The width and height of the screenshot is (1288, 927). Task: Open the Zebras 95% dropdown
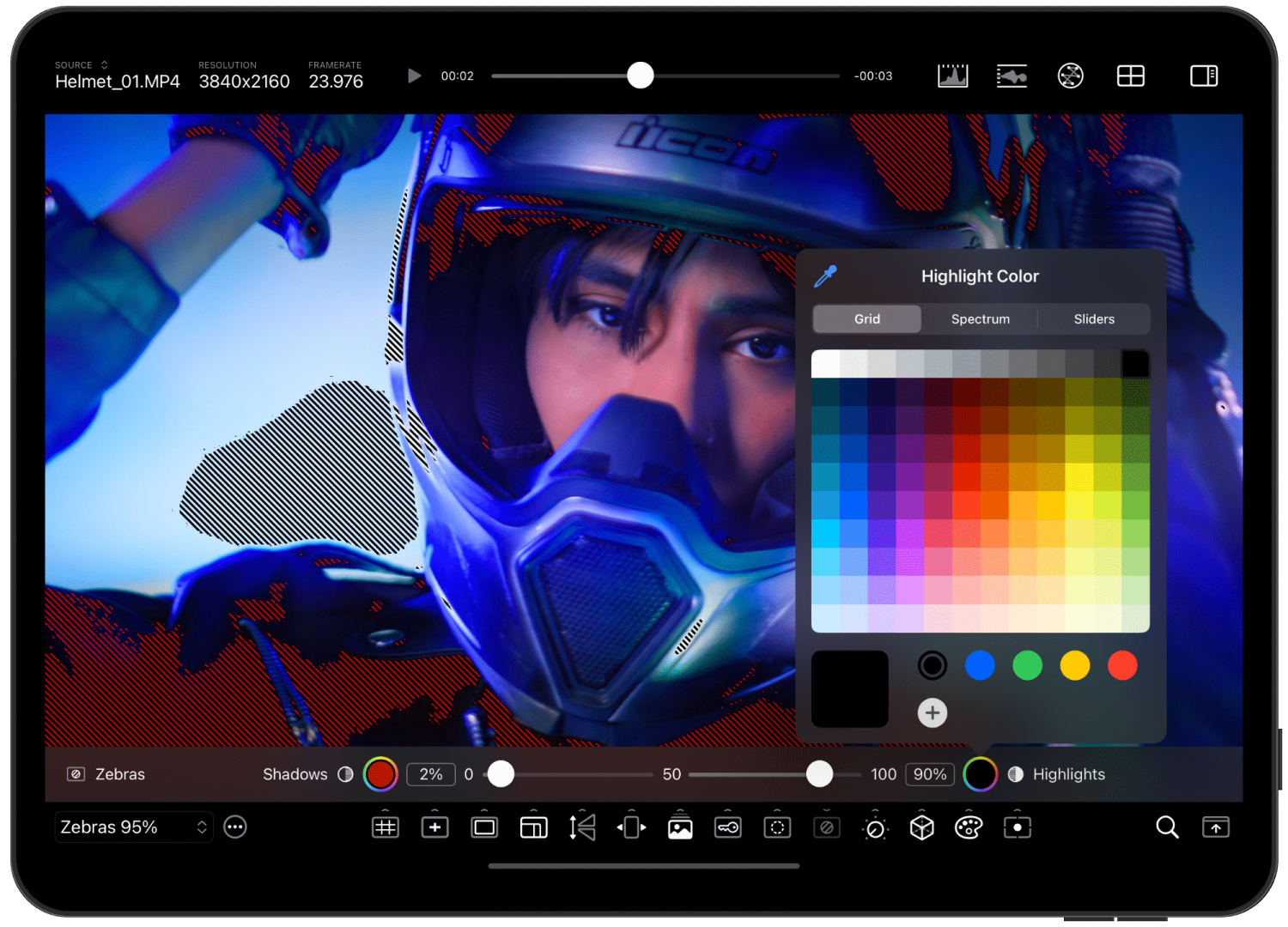[x=133, y=827]
